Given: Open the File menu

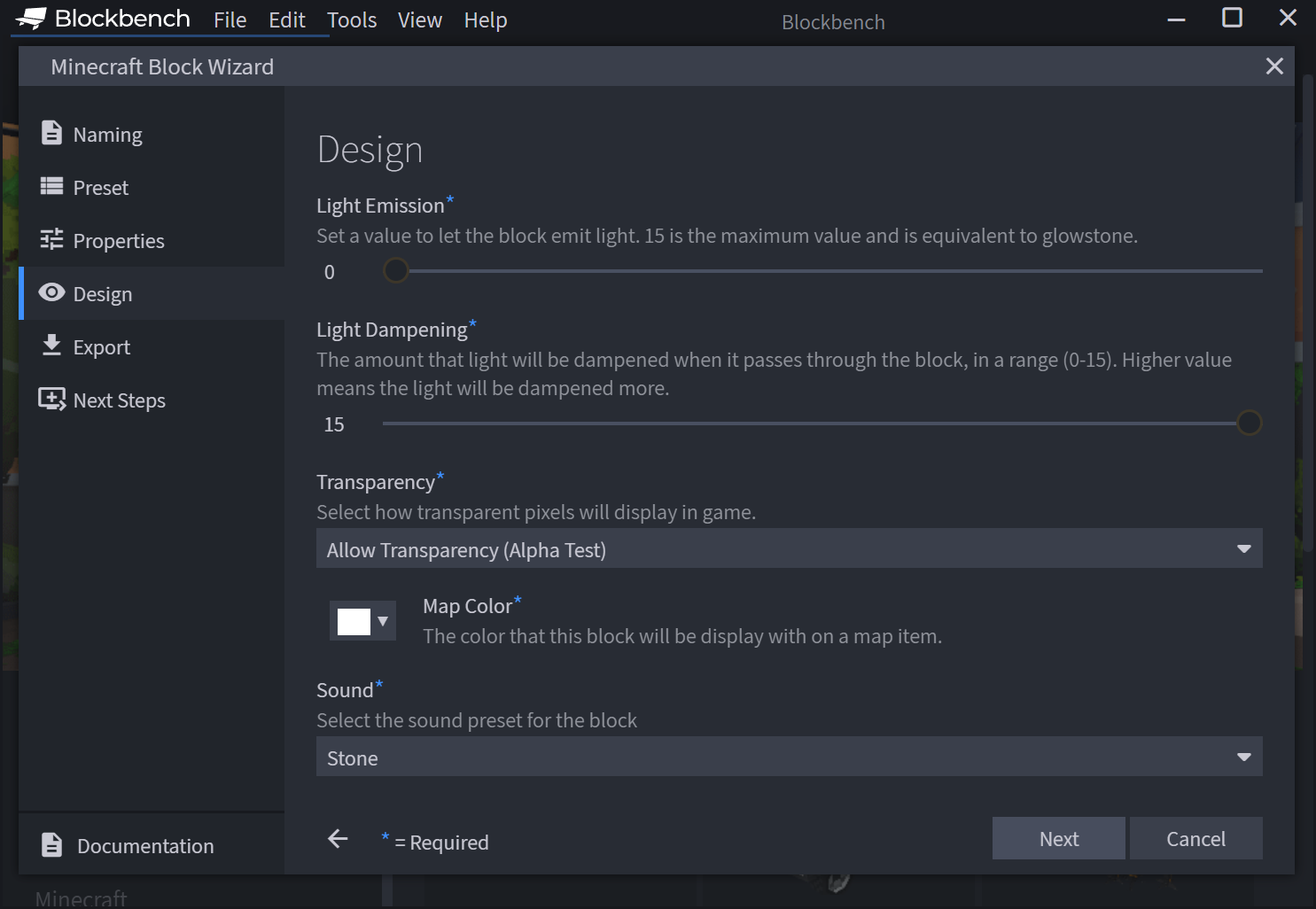Looking at the screenshot, I should [x=230, y=19].
